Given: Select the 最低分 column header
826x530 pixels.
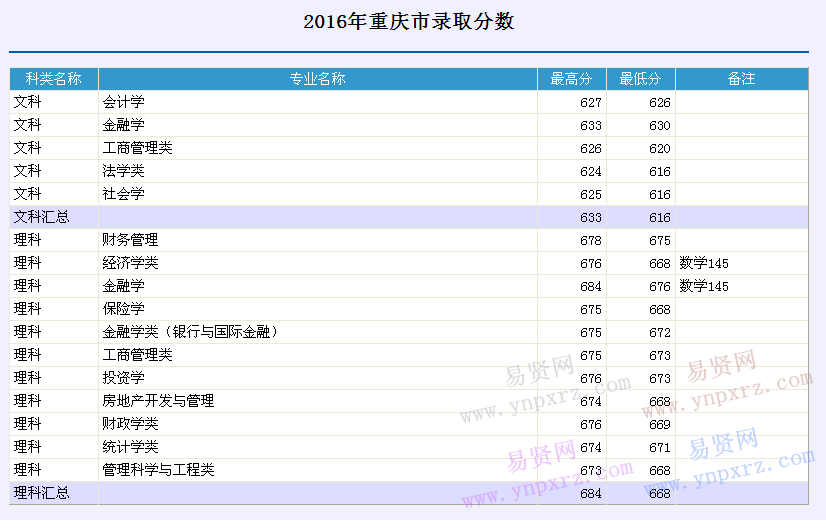Looking at the screenshot, I should point(640,79).
